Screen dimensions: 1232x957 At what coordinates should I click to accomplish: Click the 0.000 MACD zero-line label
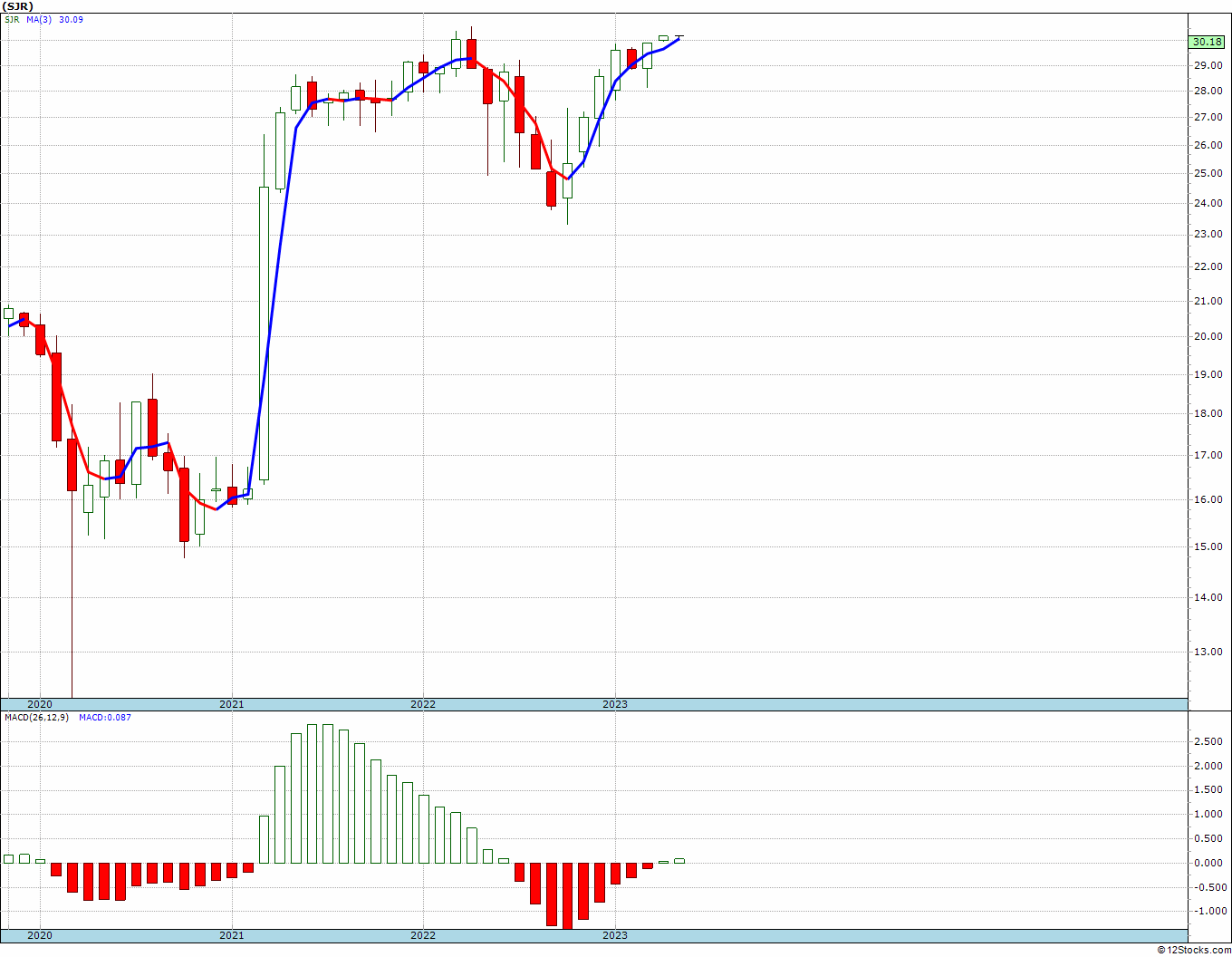1208,863
